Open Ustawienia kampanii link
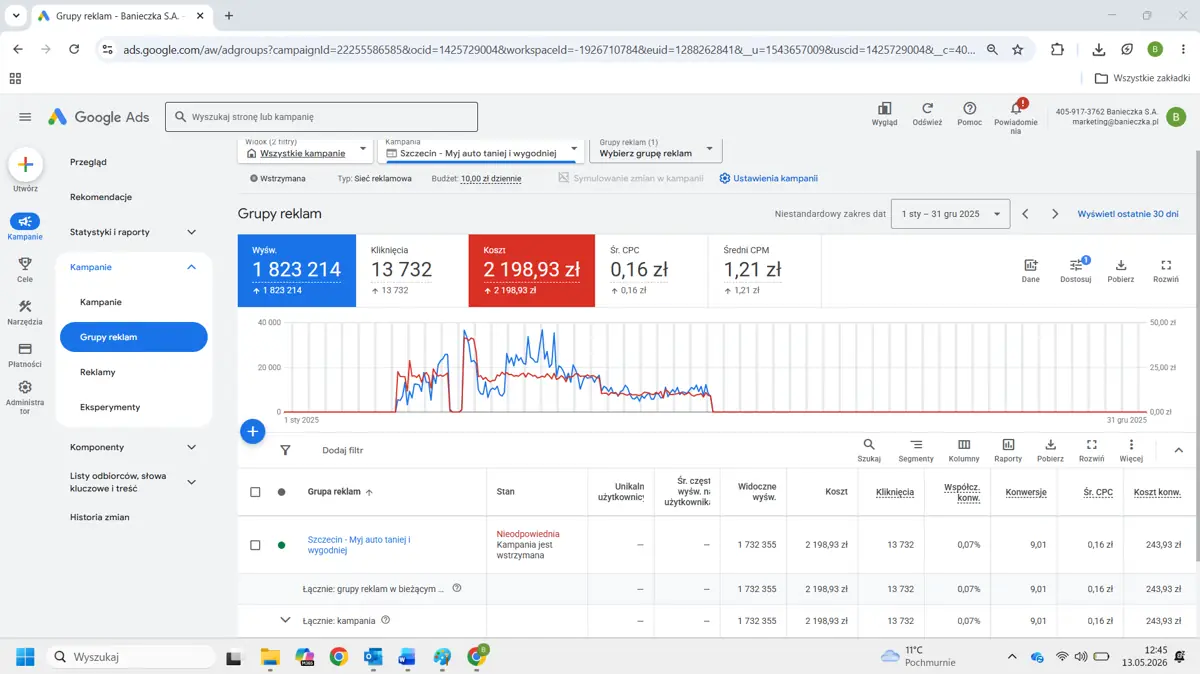This screenshot has width=1200, height=674. 768,178
